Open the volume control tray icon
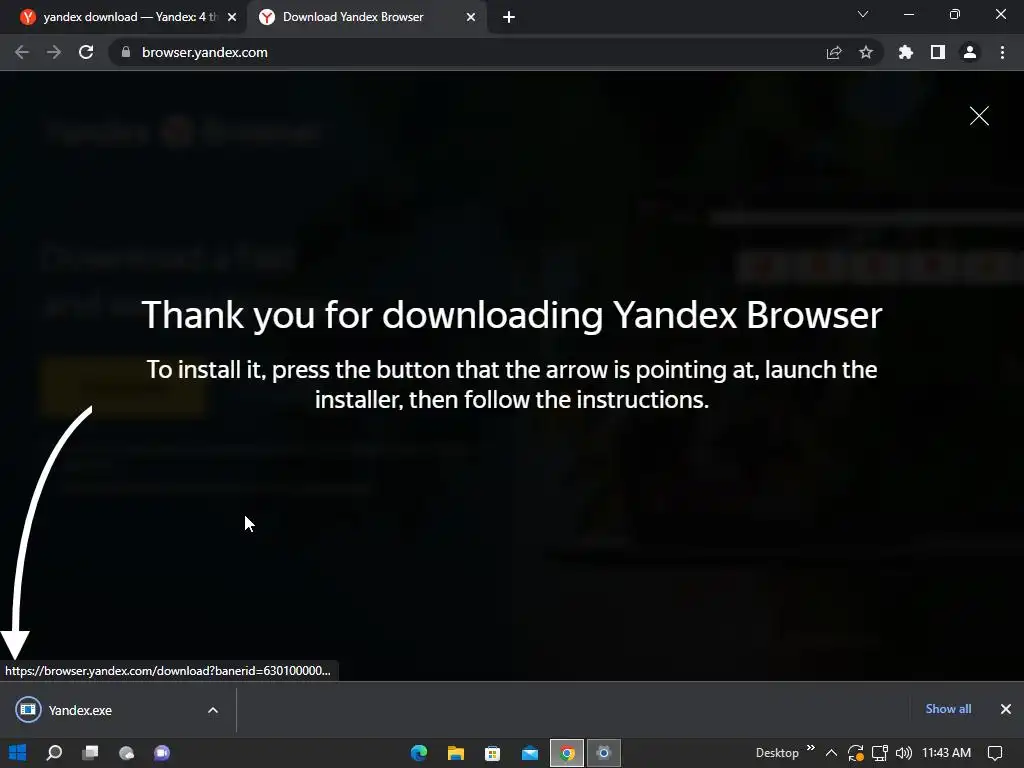The width and height of the screenshot is (1024, 768). [904, 753]
